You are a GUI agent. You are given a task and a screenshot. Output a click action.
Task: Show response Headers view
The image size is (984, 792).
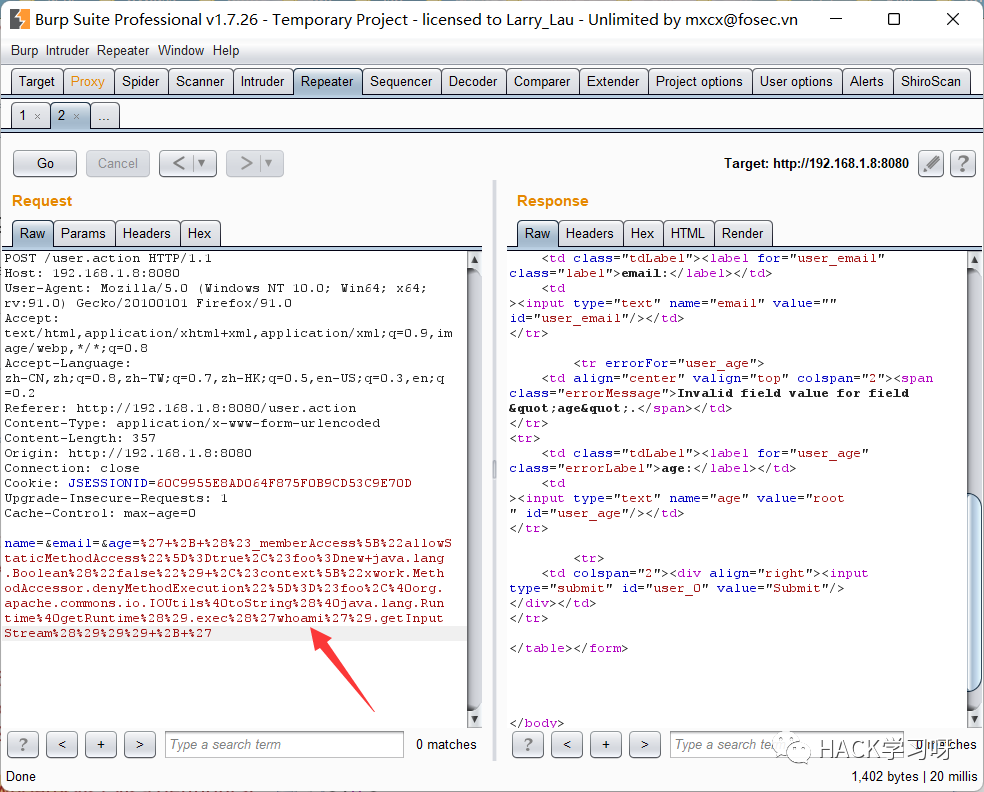tap(590, 233)
